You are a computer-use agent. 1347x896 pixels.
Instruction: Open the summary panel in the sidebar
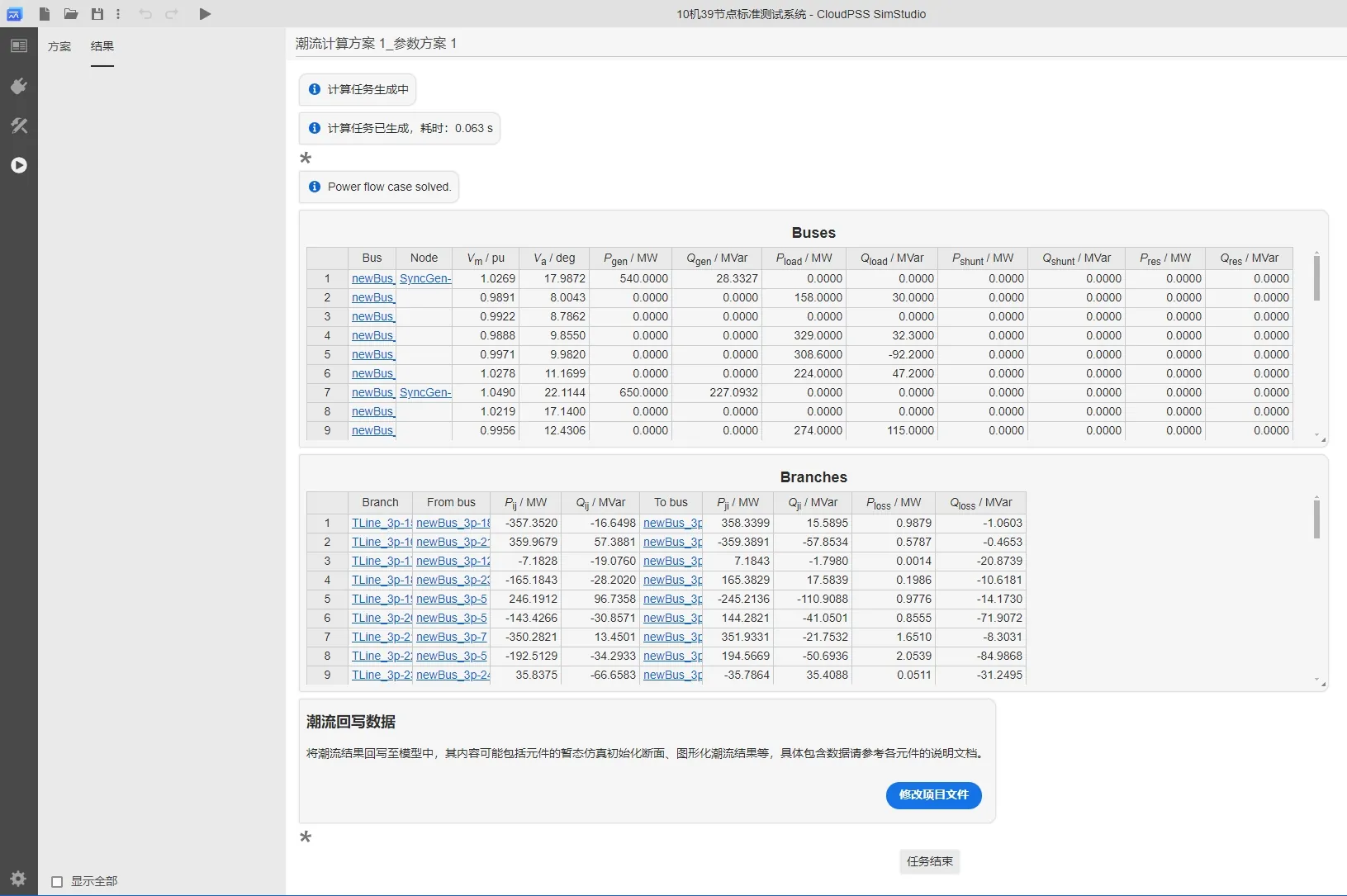[19, 46]
